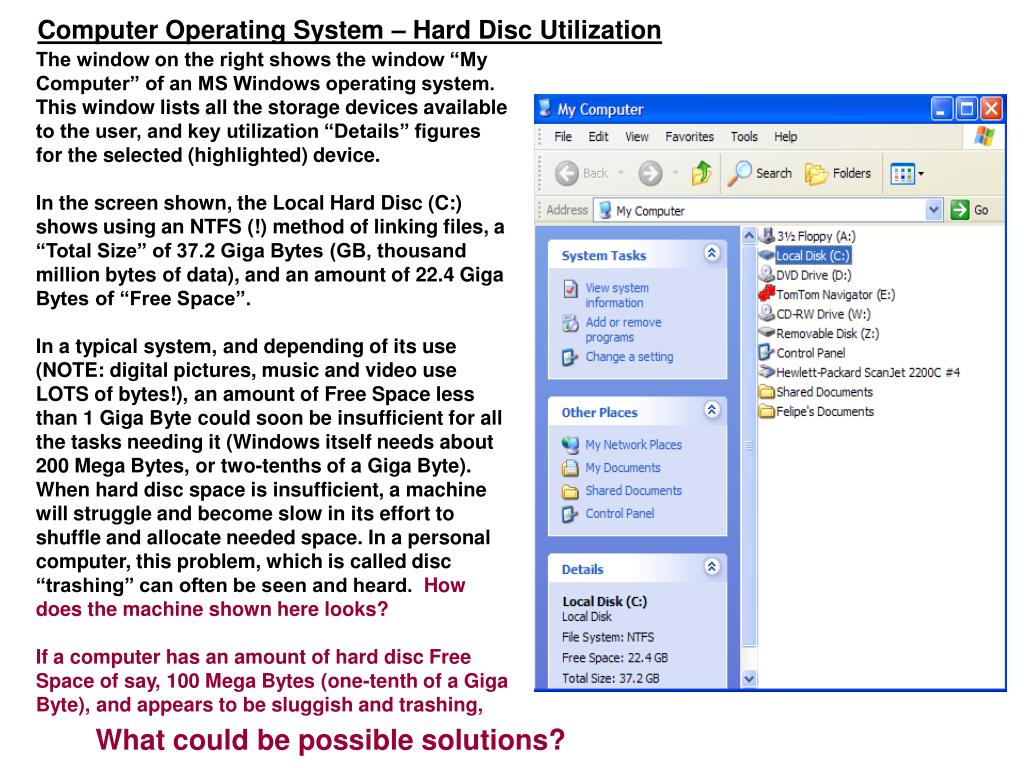This screenshot has width=1024, height=768.
Task: Click the 'Free Space: 22.4 GB' text
Action: pos(615,658)
